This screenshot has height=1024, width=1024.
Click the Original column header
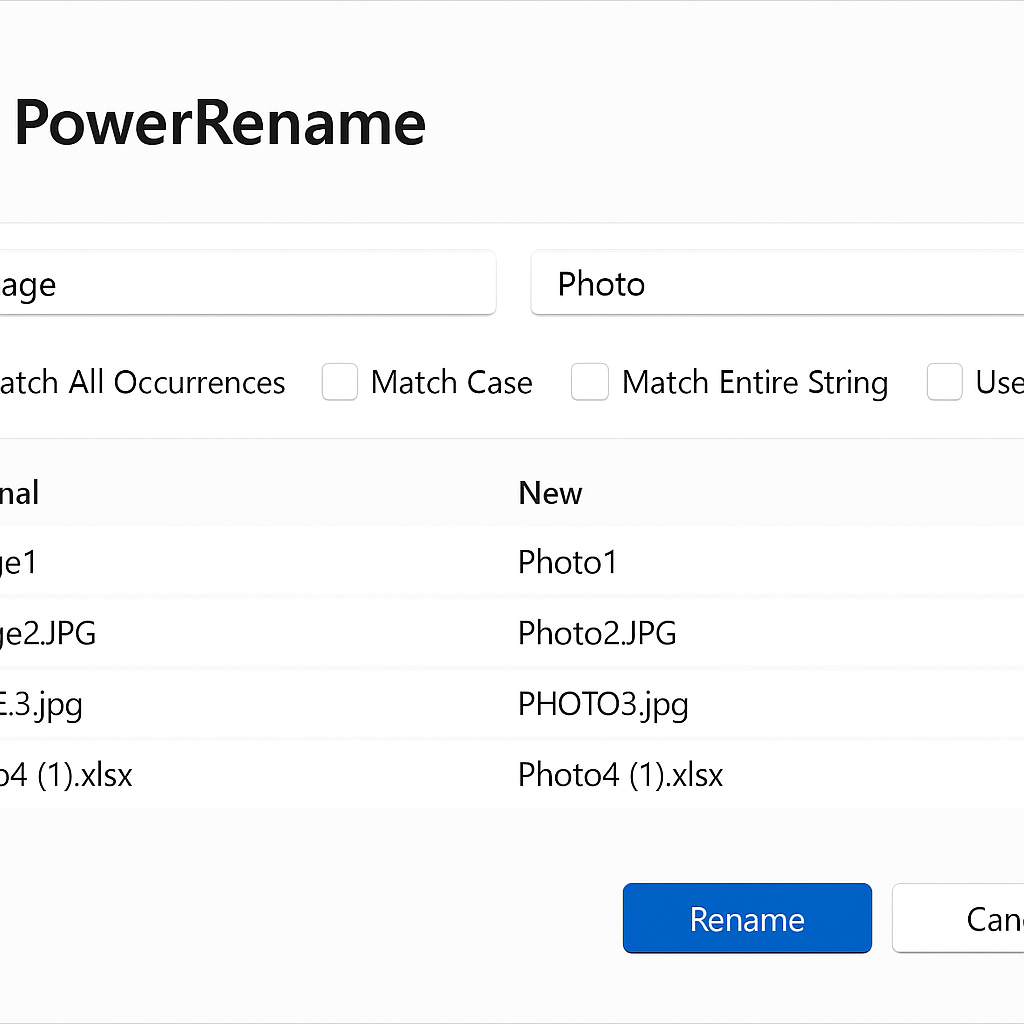[x=18, y=493]
